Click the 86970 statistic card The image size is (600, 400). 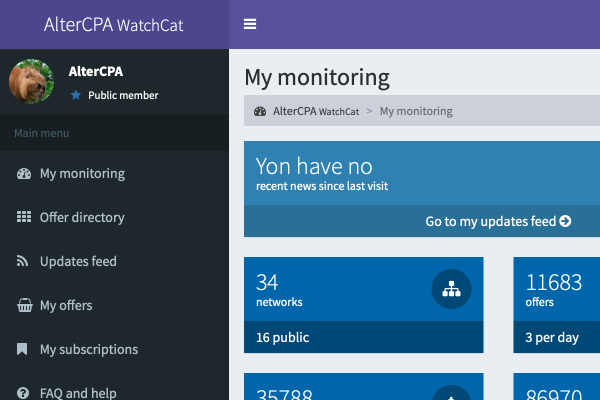(x=557, y=387)
